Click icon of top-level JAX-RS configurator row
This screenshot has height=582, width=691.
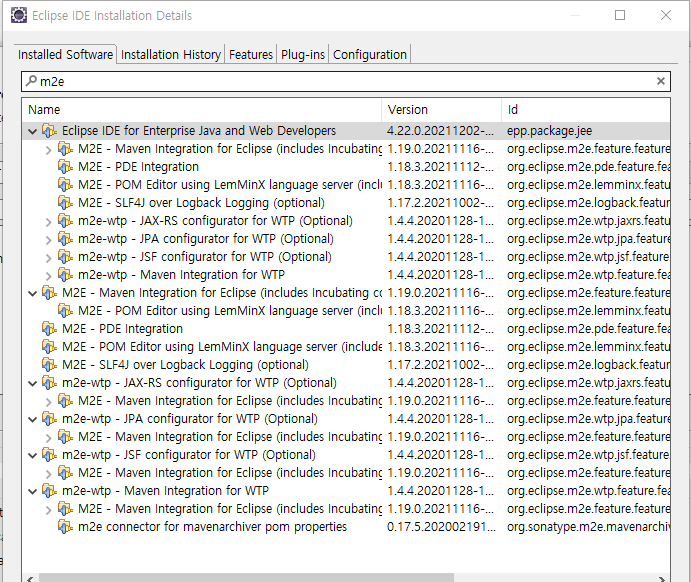tap(49, 383)
